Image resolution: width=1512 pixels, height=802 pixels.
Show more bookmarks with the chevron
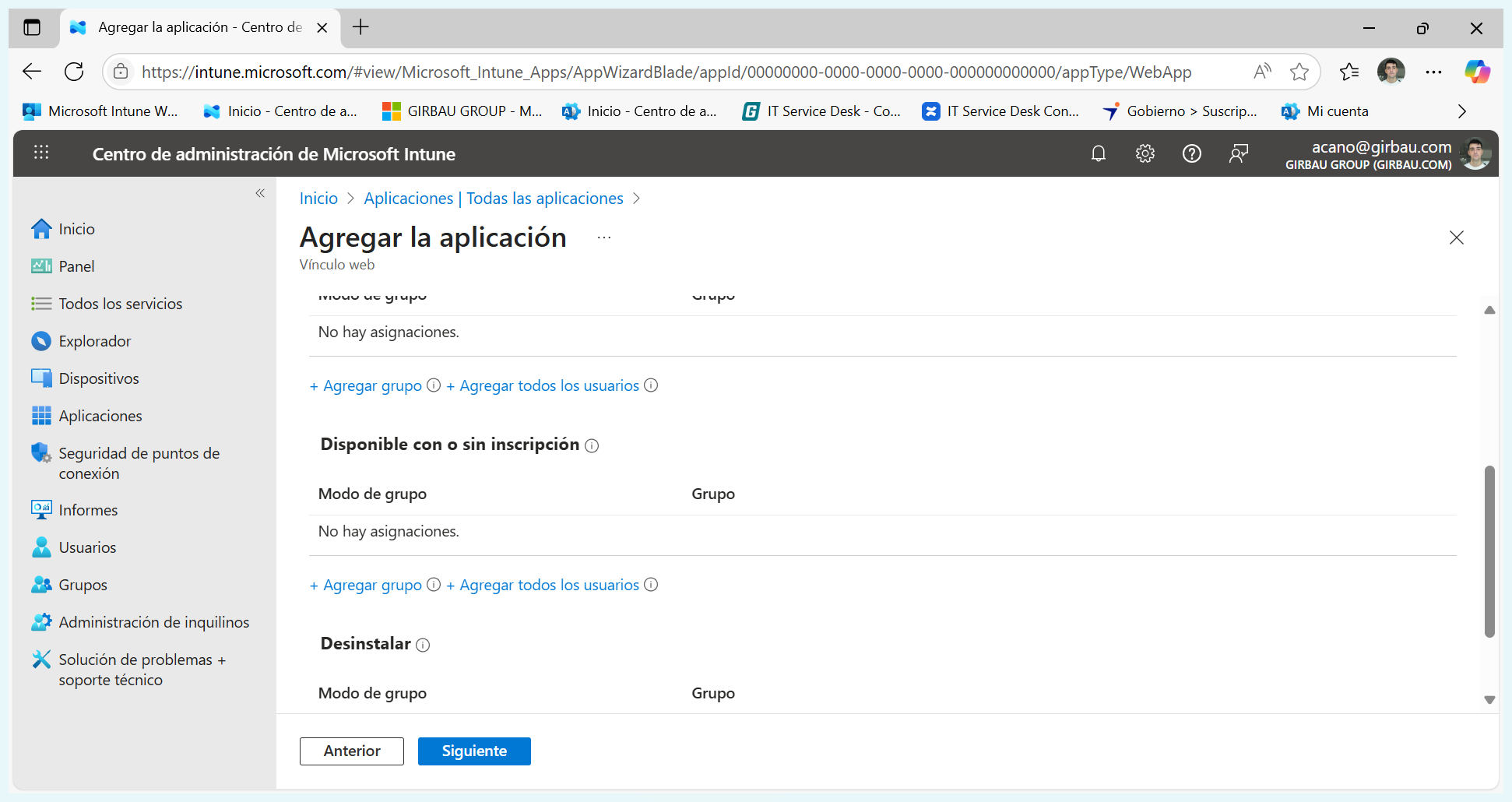click(1461, 111)
